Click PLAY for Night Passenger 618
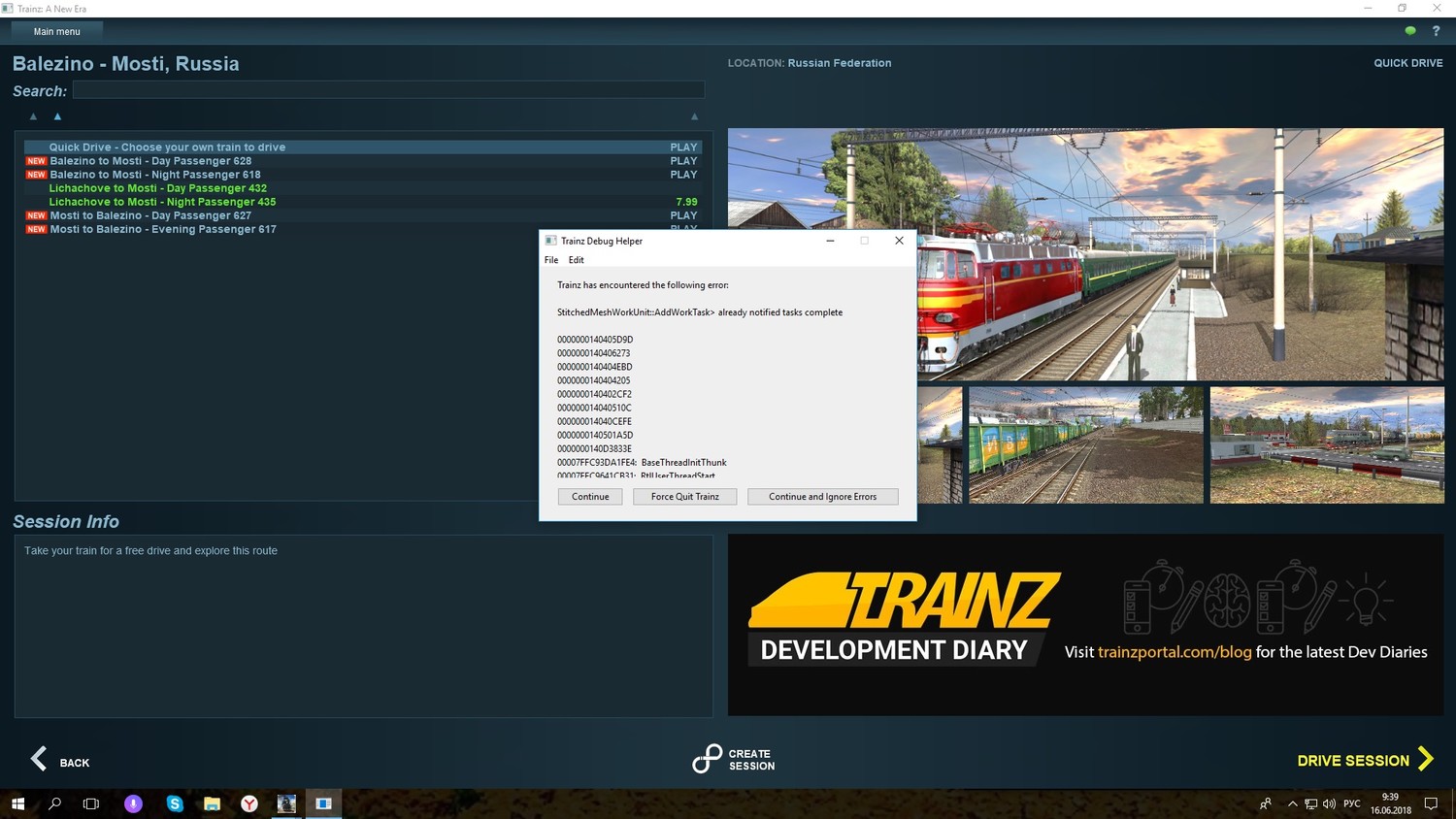Viewport: 1456px width, 819px height. (x=683, y=175)
